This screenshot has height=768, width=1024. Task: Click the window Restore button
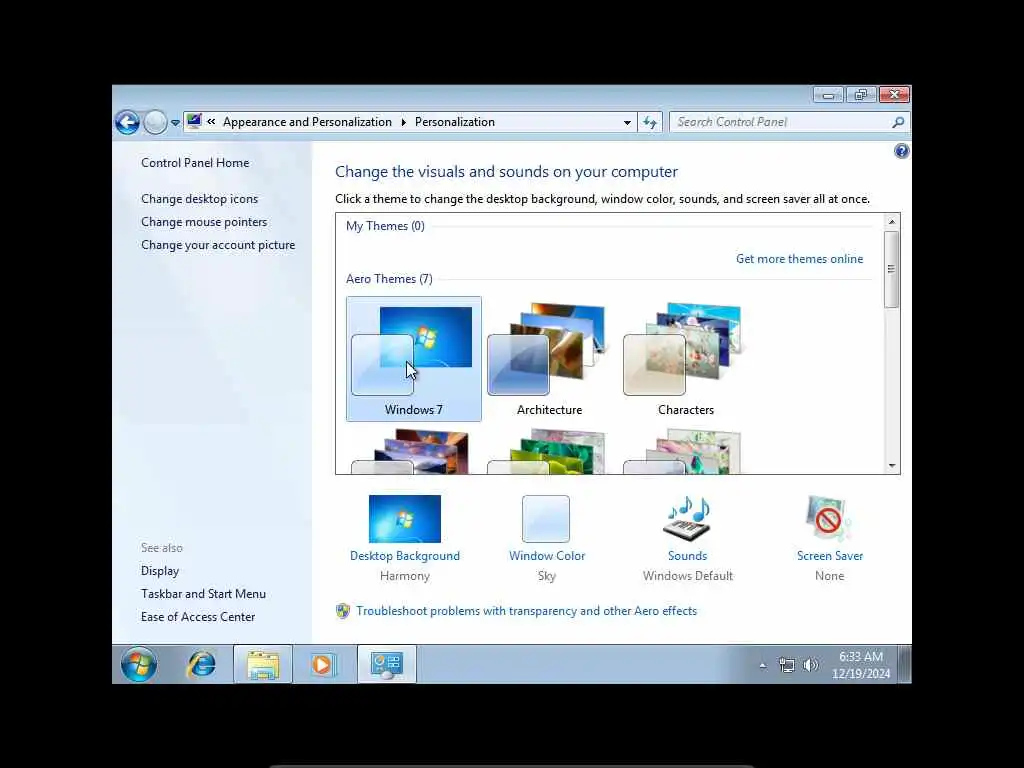tap(861, 95)
